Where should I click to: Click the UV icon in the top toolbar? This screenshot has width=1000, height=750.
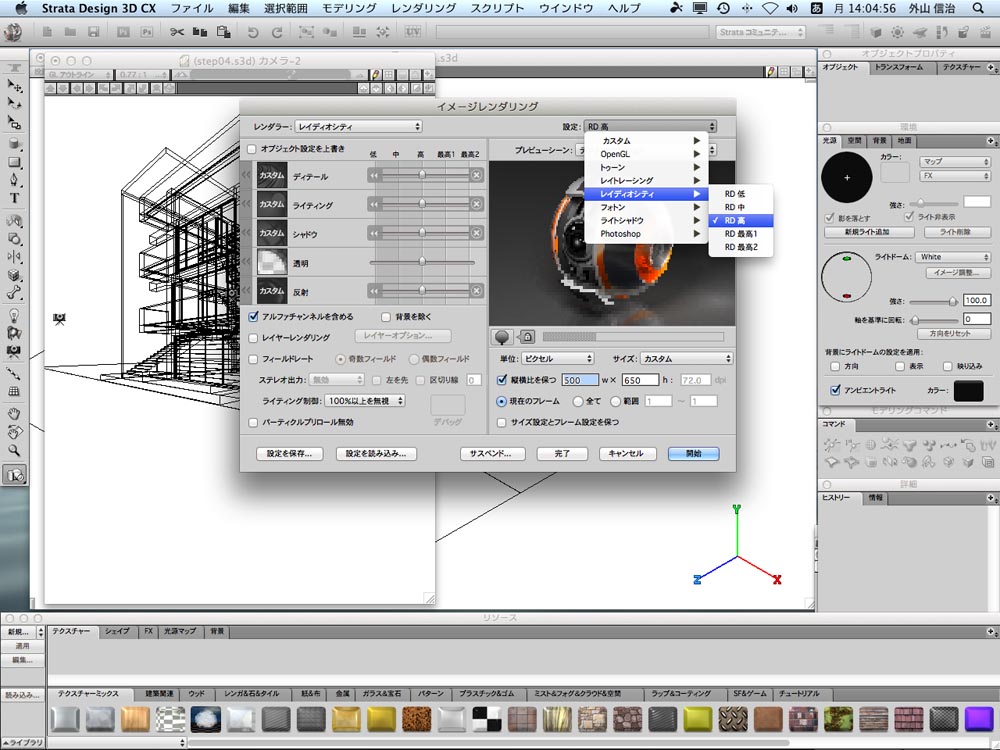(x=413, y=31)
